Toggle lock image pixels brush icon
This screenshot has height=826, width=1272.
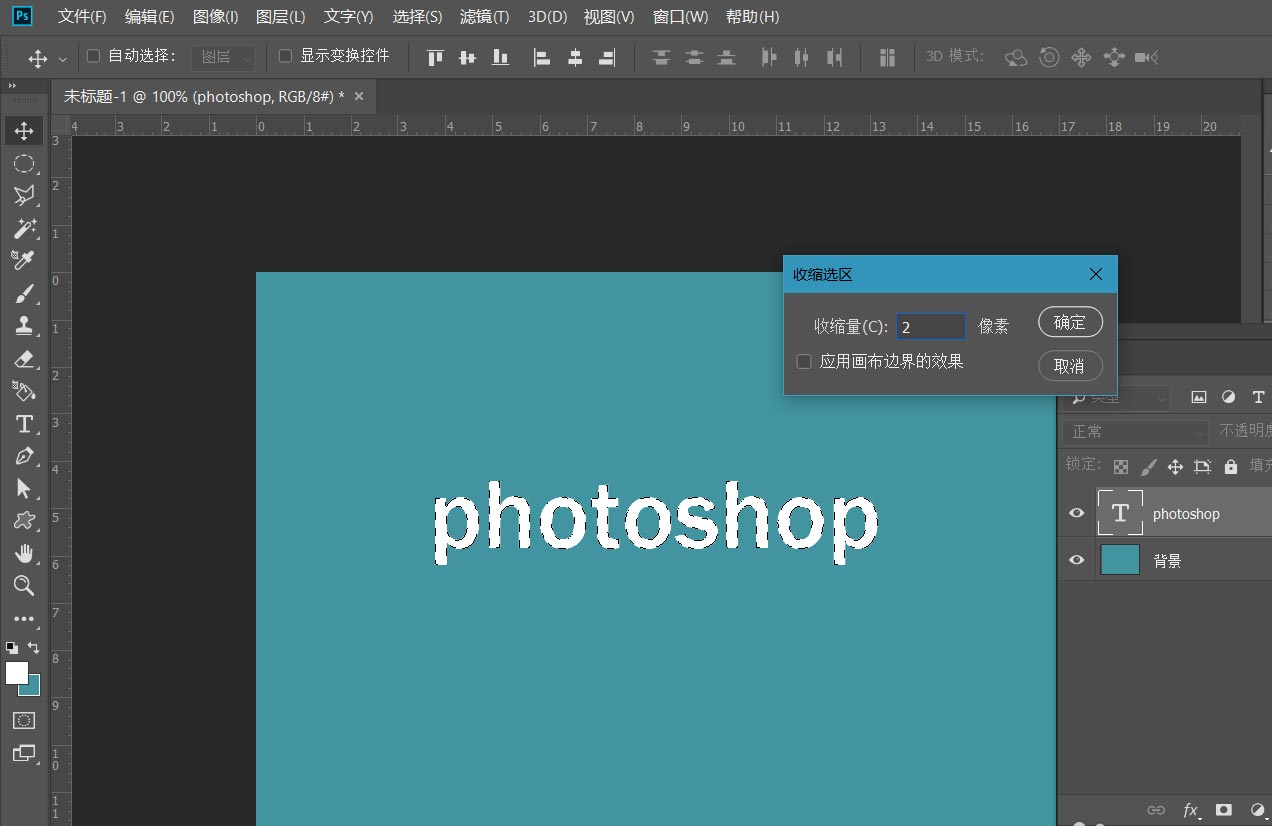point(1149,466)
